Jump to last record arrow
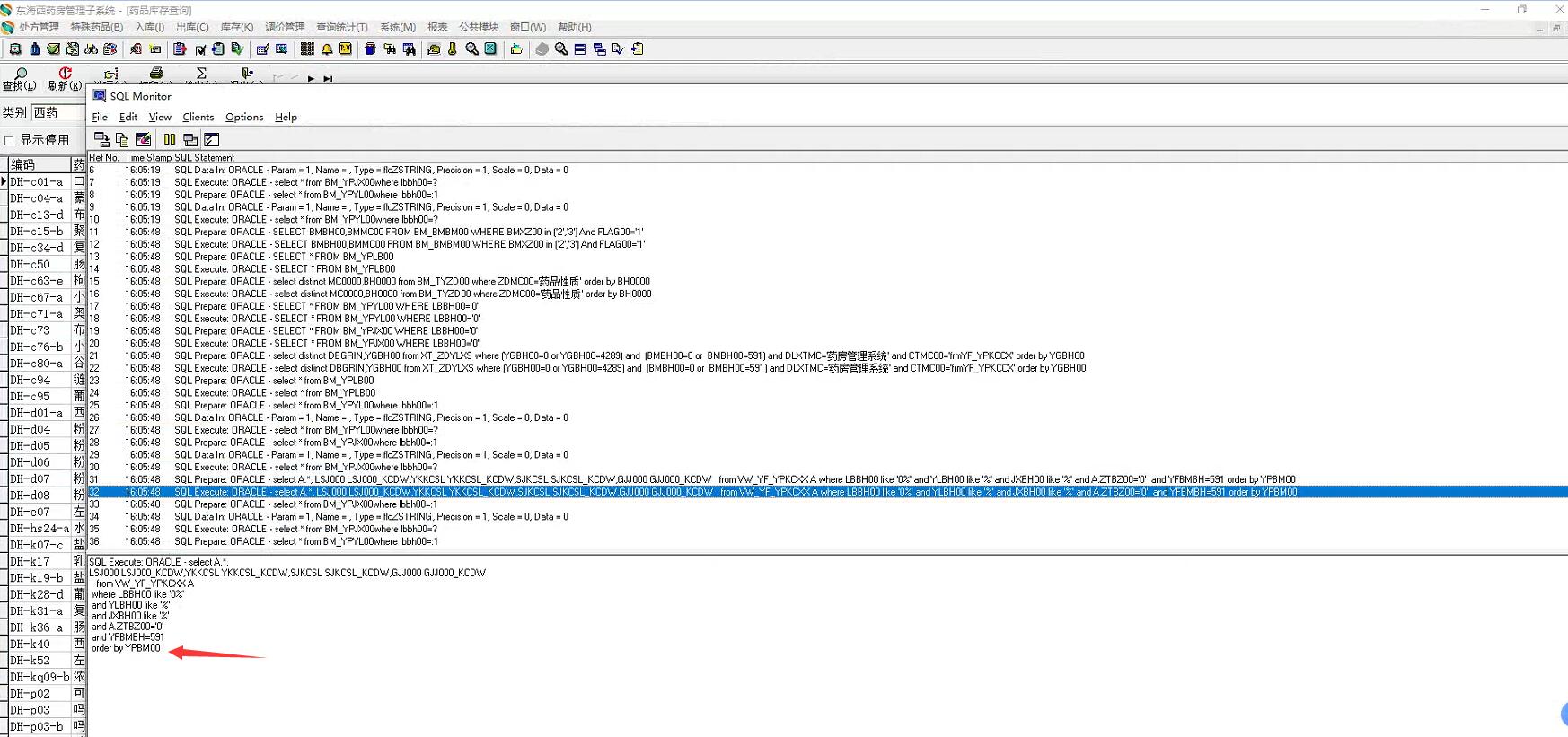1568x737 pixels. pyautogui.click(x=328, y=79)
